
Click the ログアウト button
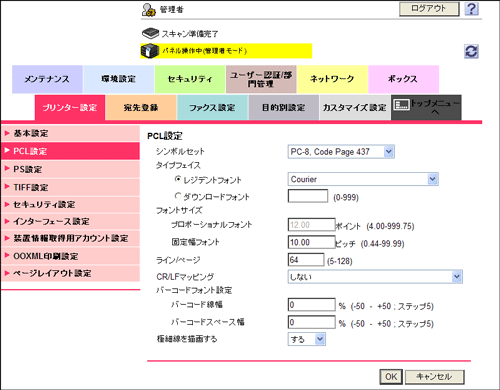point(429,9)
